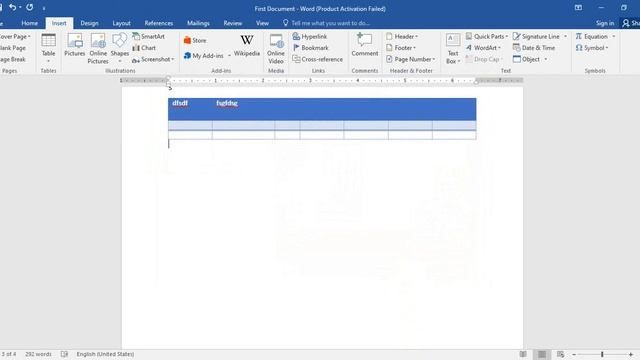Insert Date & Time
This screenshot has width=640, height=360.
tap(534, 48)
